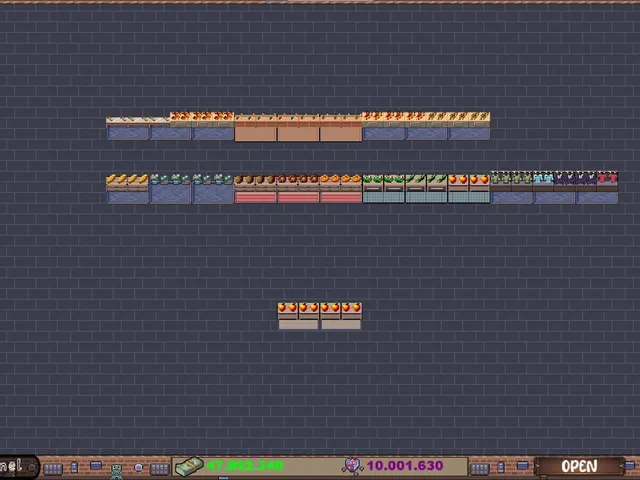Select the dark purple suits clothing rack
Viewport: 640px width, 480px height.
575,182
